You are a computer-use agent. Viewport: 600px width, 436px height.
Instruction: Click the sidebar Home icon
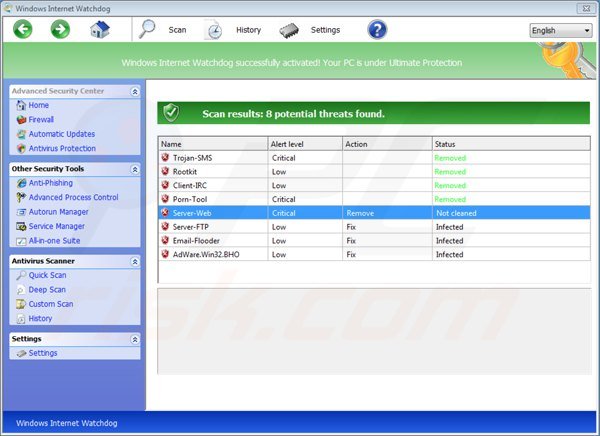point(21,105)
